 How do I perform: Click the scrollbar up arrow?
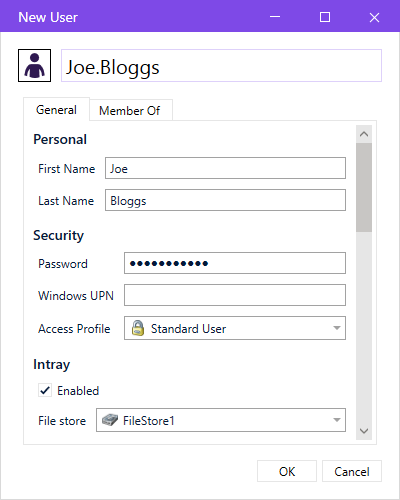[364, 134]
